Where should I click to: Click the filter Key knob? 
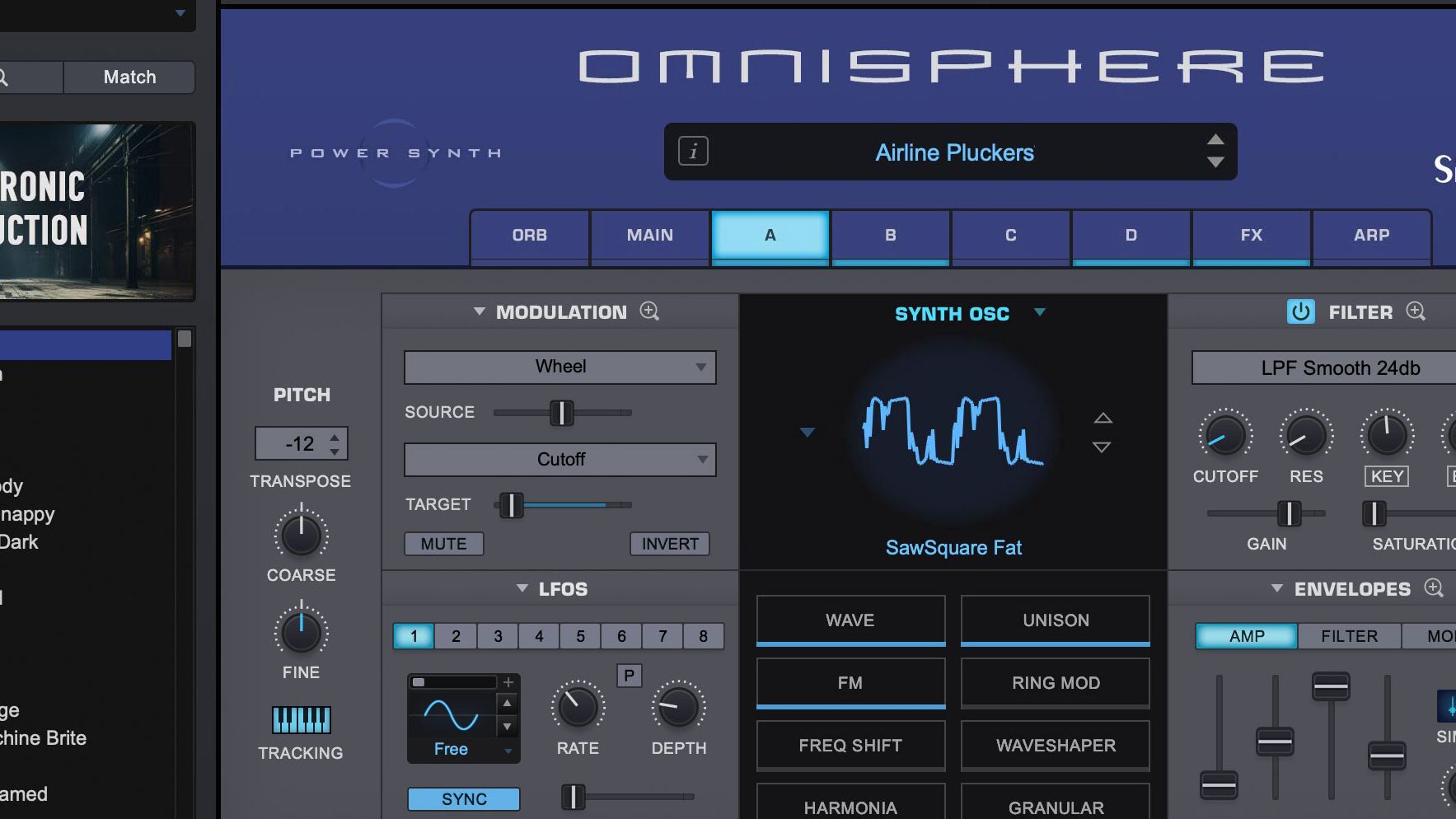(1387, 435)
